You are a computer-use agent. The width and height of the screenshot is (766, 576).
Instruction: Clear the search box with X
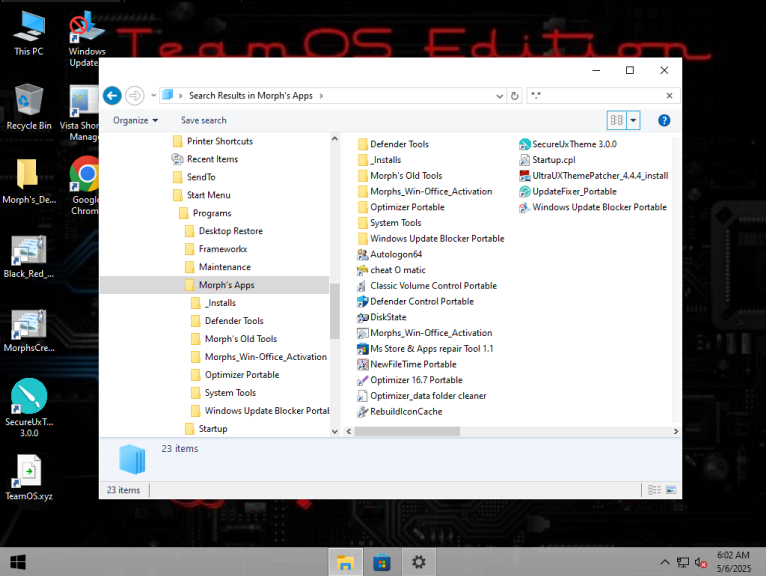669,95
